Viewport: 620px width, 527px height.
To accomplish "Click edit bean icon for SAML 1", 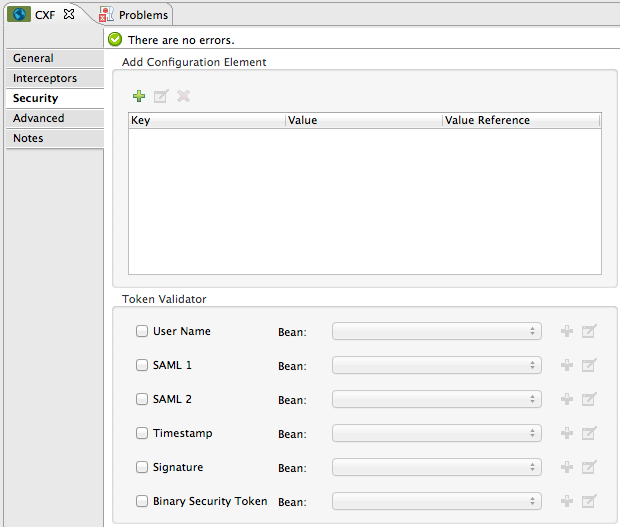I will 589,366.
